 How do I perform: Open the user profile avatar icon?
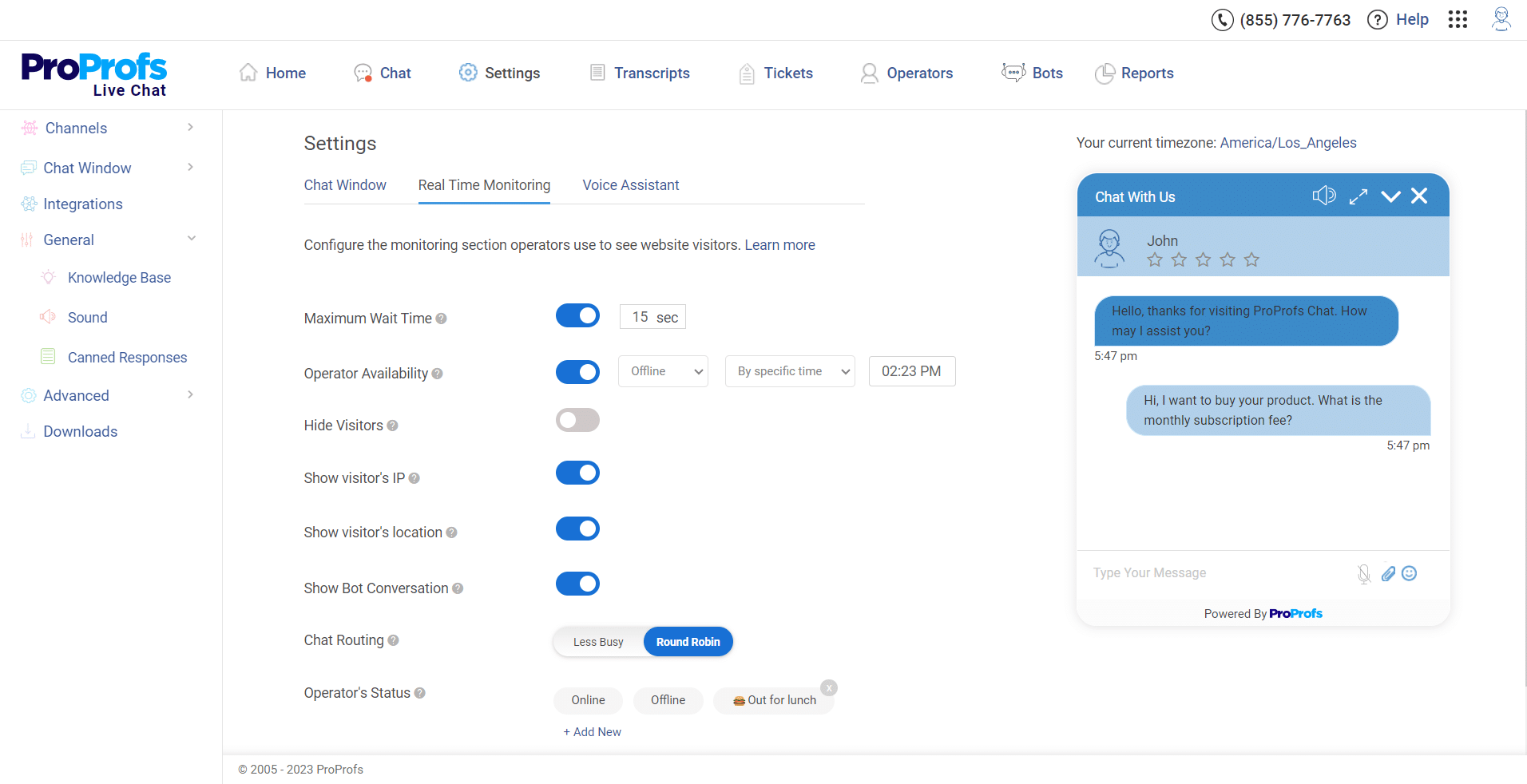tap(1501, 19)
